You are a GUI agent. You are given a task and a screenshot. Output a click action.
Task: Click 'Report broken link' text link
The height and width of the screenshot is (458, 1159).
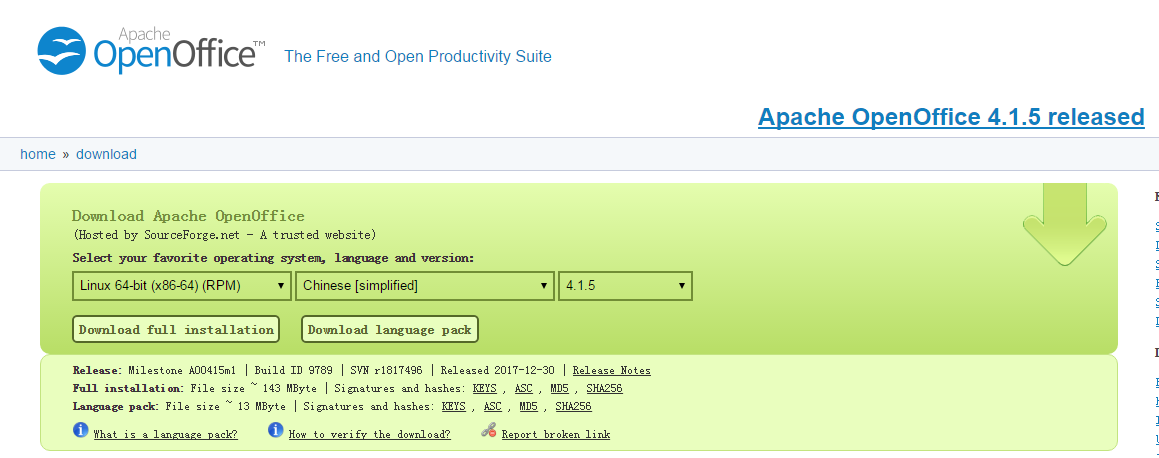[x=556, y=434]
